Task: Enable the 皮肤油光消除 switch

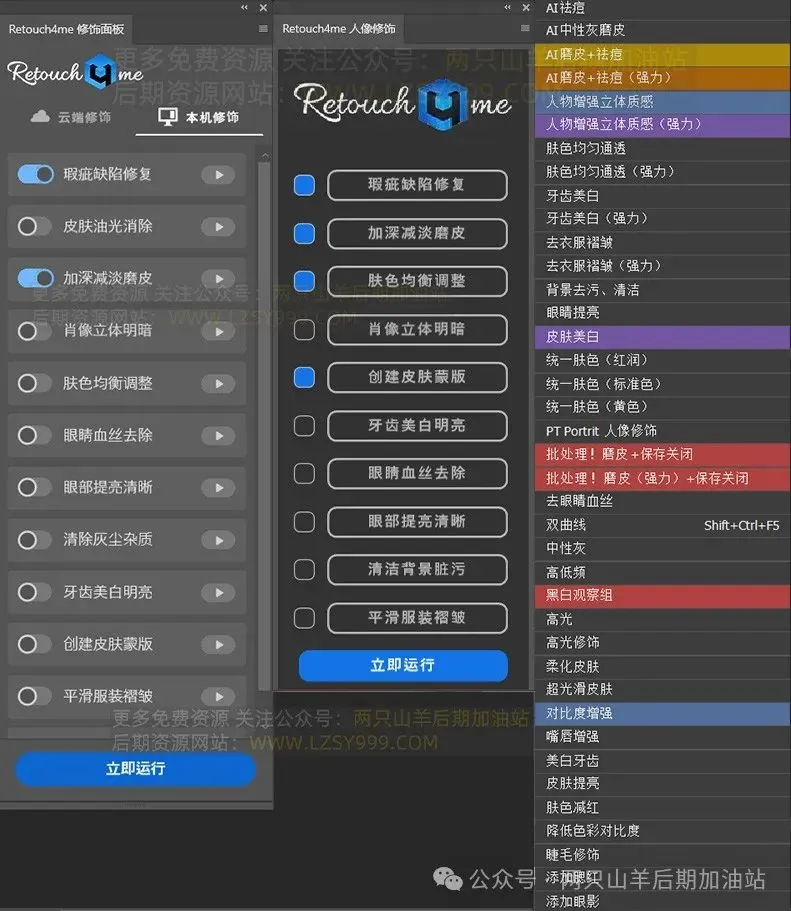Action: 34,226
